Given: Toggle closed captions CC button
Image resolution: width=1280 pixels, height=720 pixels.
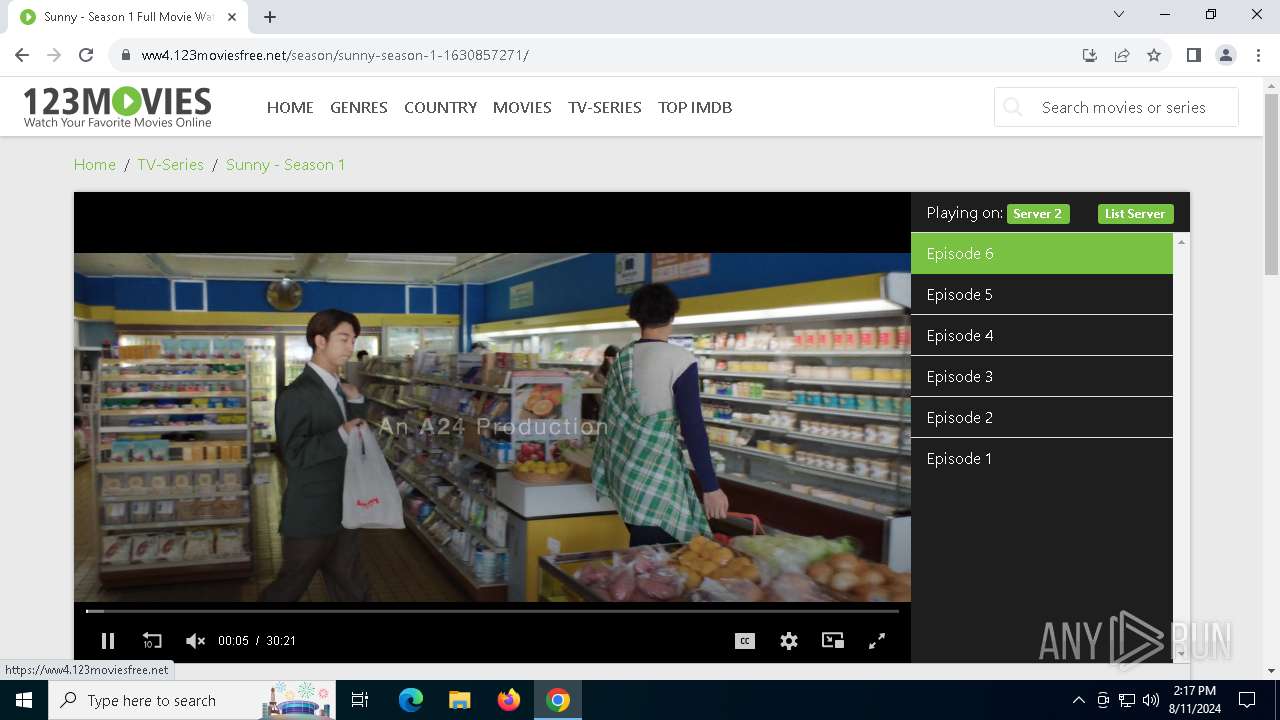Looking at the screenshot, I should coord(745,641).
